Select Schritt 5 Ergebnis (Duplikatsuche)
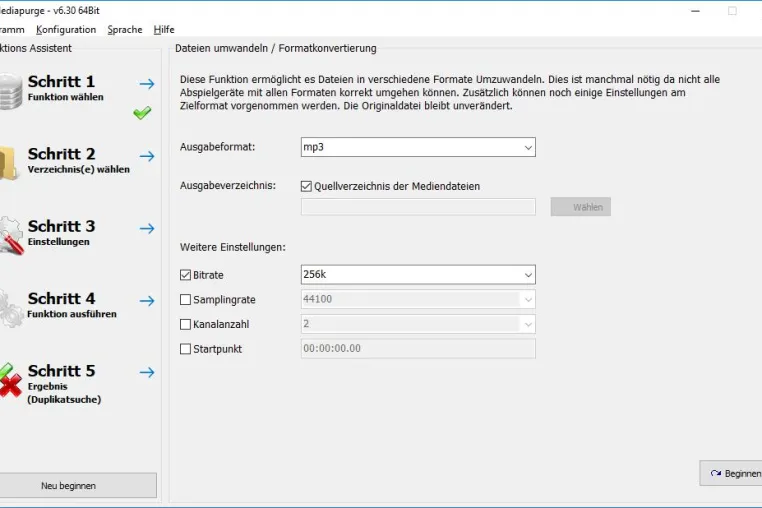The width and height of the screenshot is (762, 508). (x=64, y=384)
